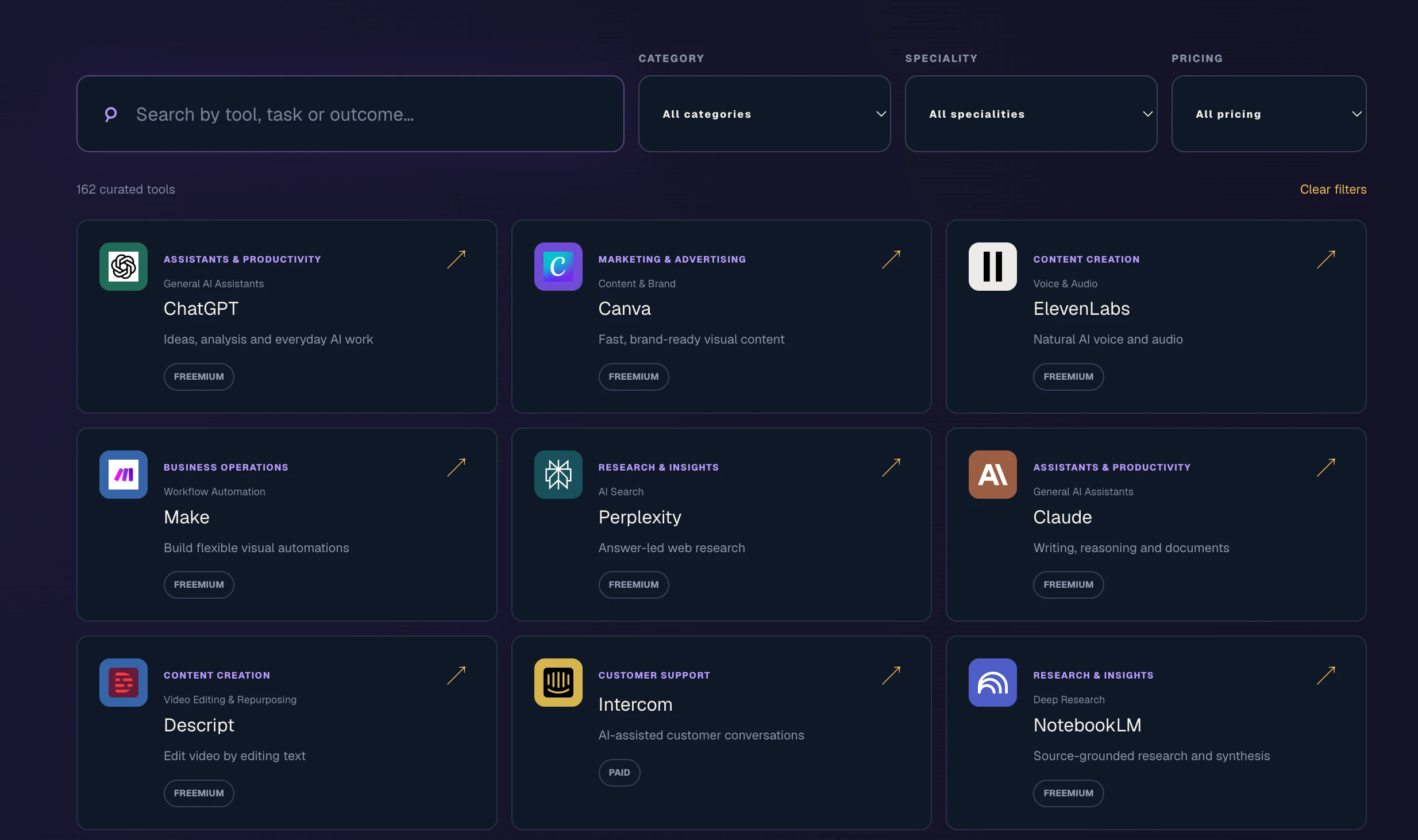Screen dimensions: 1418x840
Task: Click 'Business Operations' label on Make card
Action: pyautogui.click(x=226, y=468)
